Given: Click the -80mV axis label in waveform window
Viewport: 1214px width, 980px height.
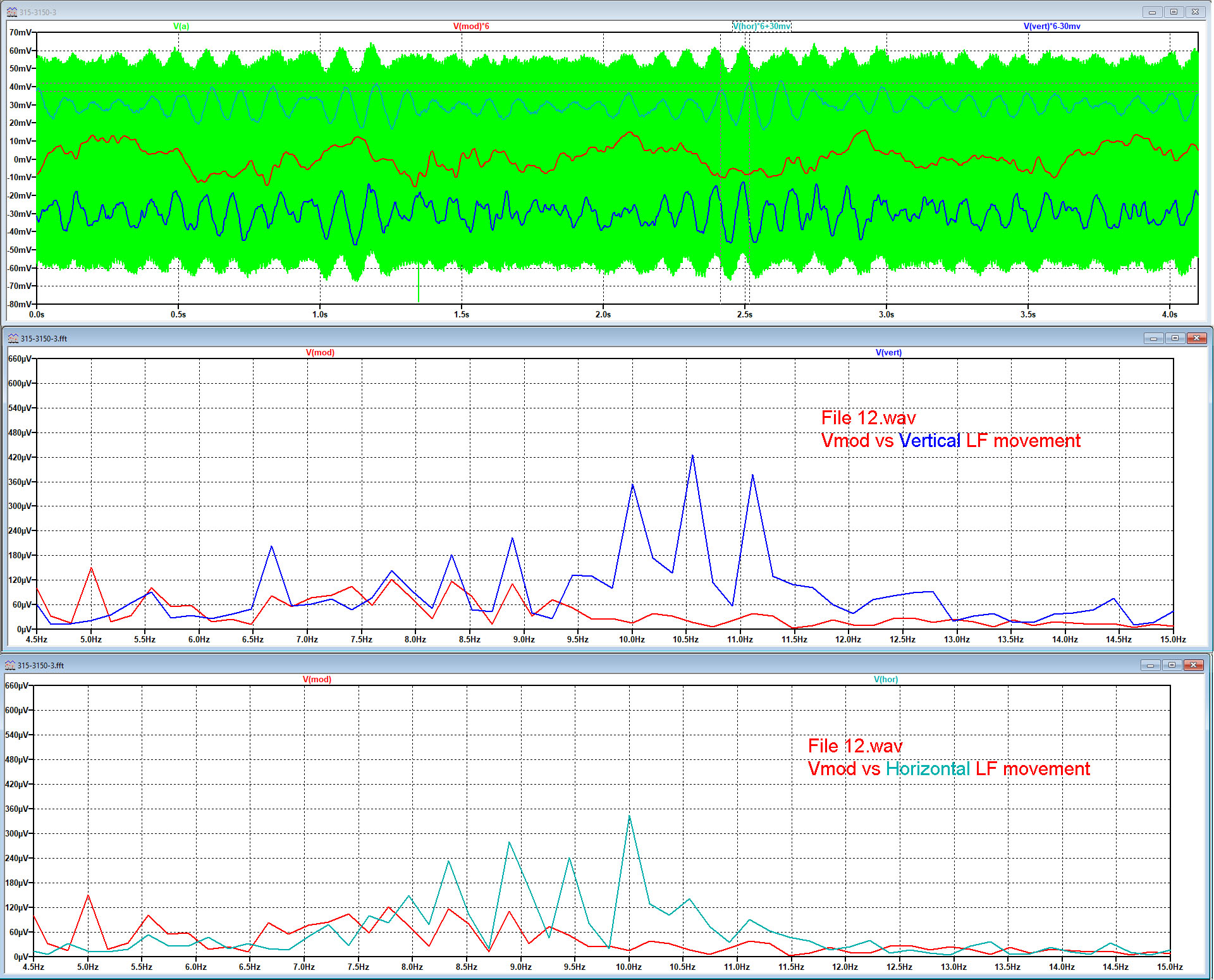Looking at the screenshot, I should click(19, 304).
